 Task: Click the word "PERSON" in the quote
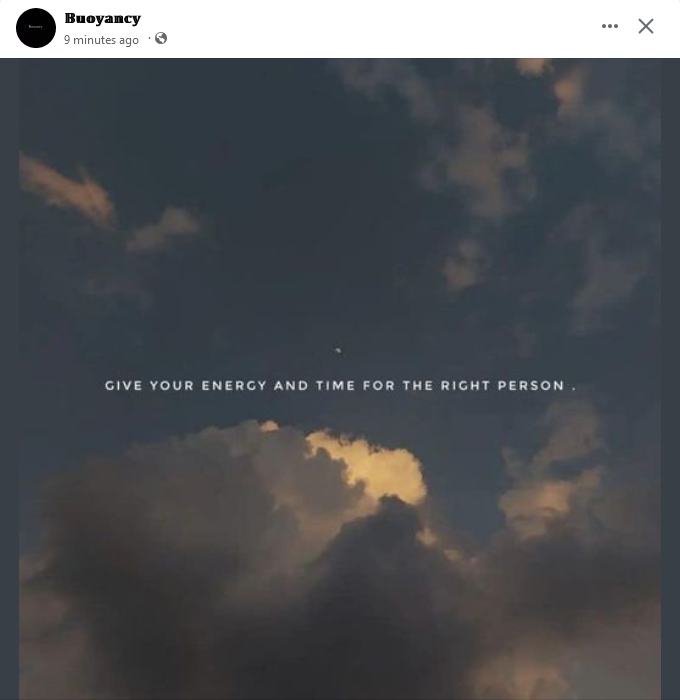[x=531, y=386]
